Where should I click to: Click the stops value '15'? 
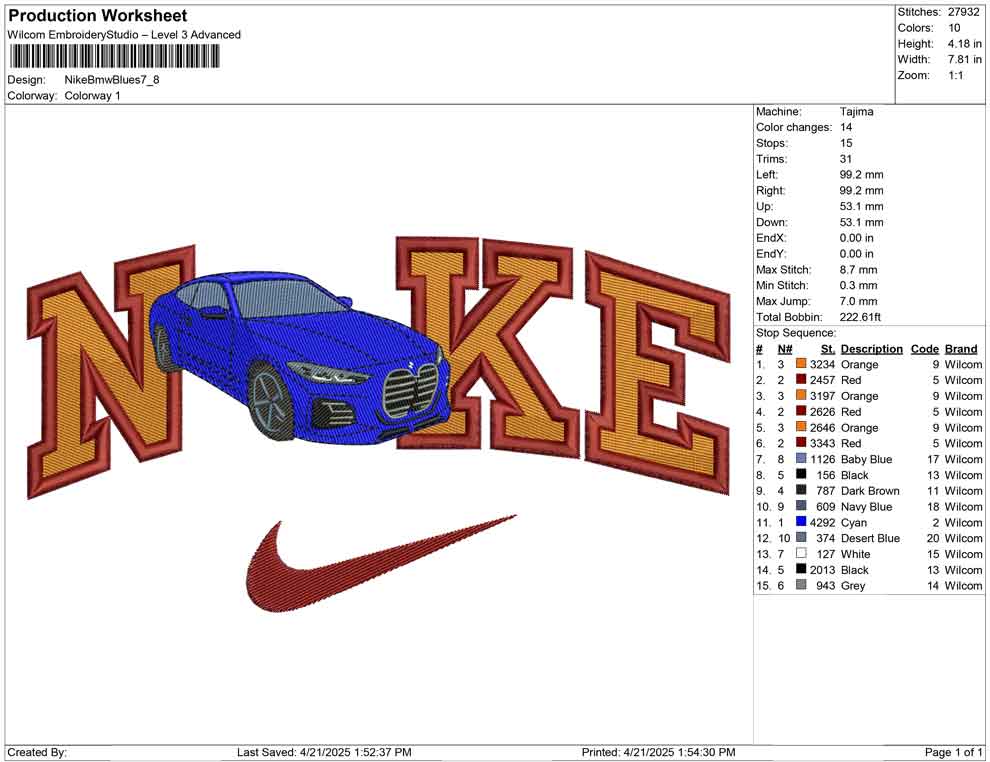[x=846, y=143]
